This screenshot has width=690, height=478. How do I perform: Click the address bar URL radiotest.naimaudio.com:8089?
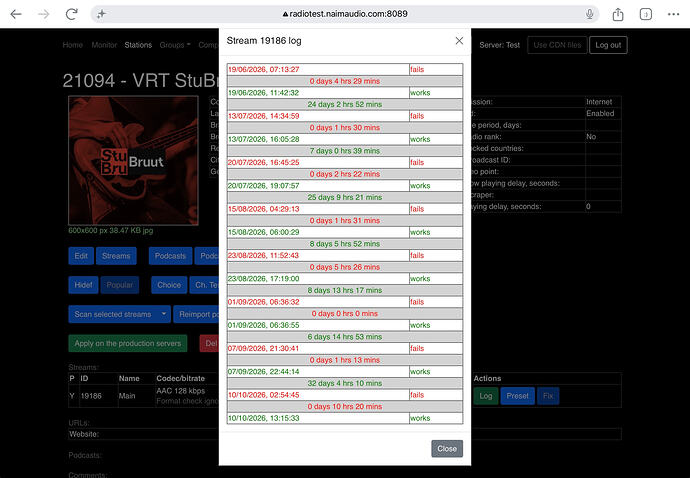click(x=345, y=14)
